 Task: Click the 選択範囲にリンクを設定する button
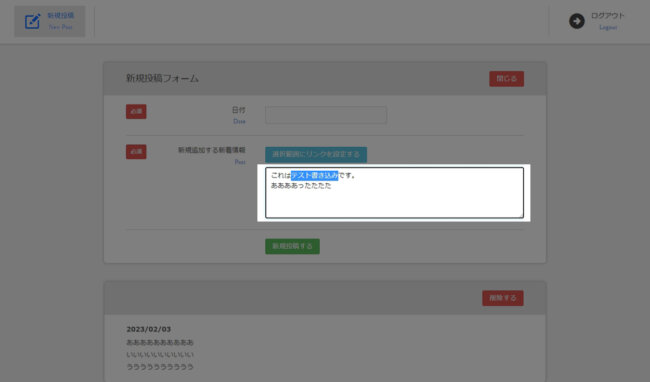coord(316,155)
